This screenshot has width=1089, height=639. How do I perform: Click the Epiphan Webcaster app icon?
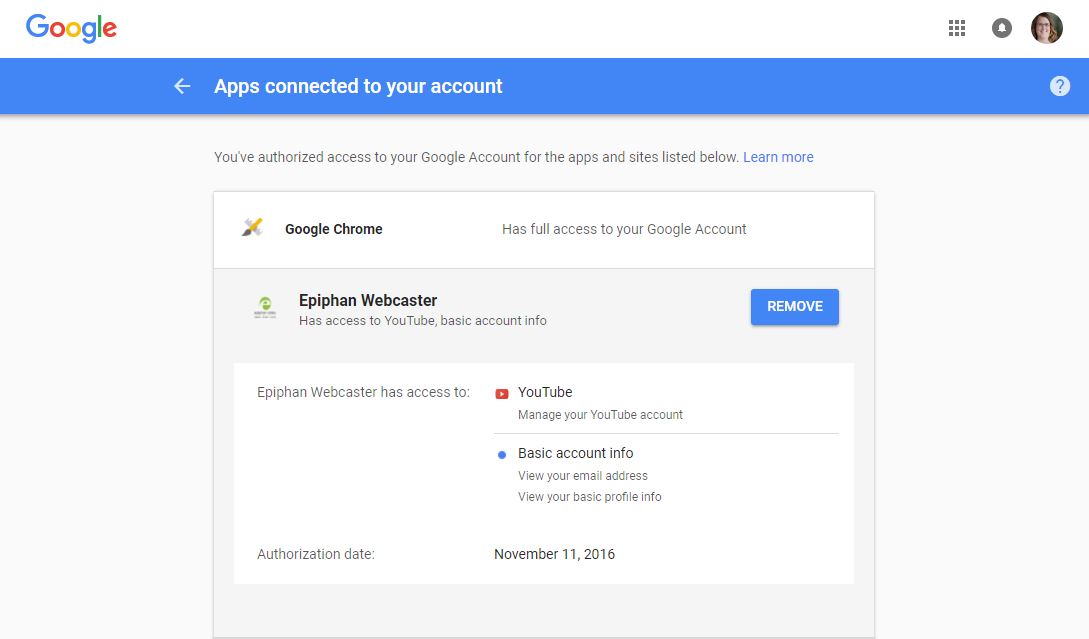tap(265, 308)
